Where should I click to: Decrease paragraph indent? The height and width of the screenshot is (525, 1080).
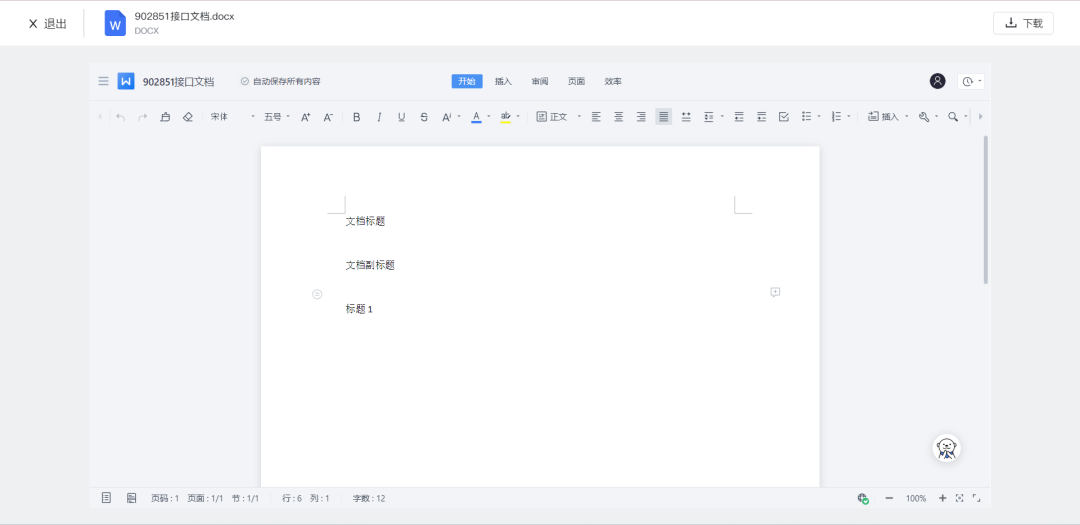point(739,117)
